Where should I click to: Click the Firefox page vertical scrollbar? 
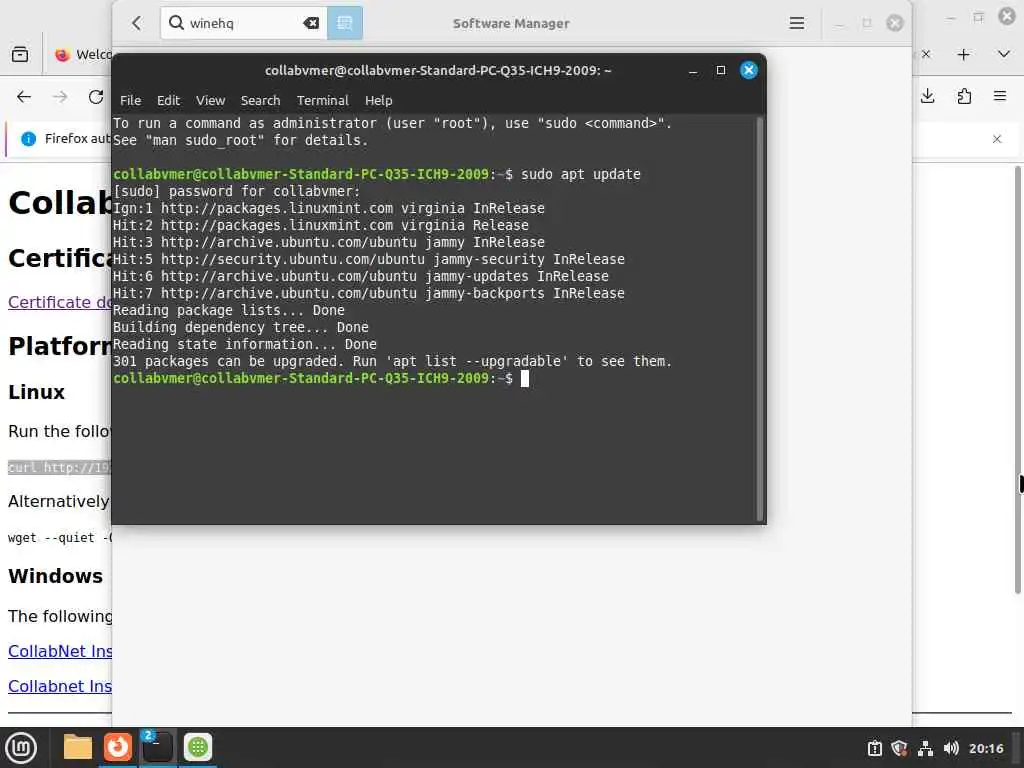click(1018, 379)
